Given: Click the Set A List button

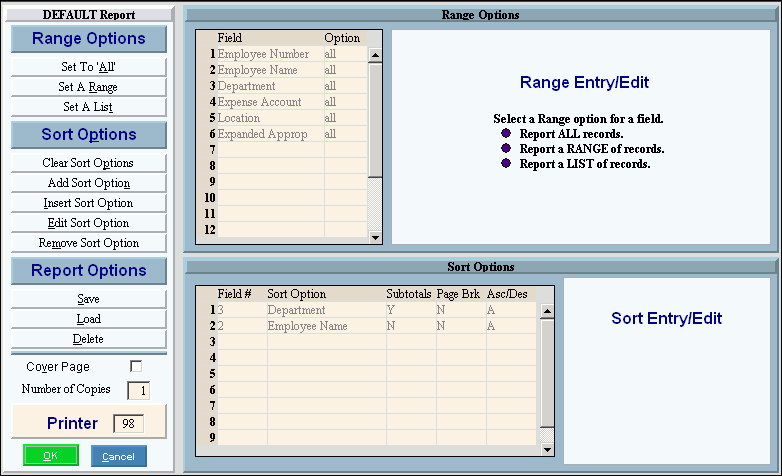Looking at the screenshot, I should click(x=88, y=107).
